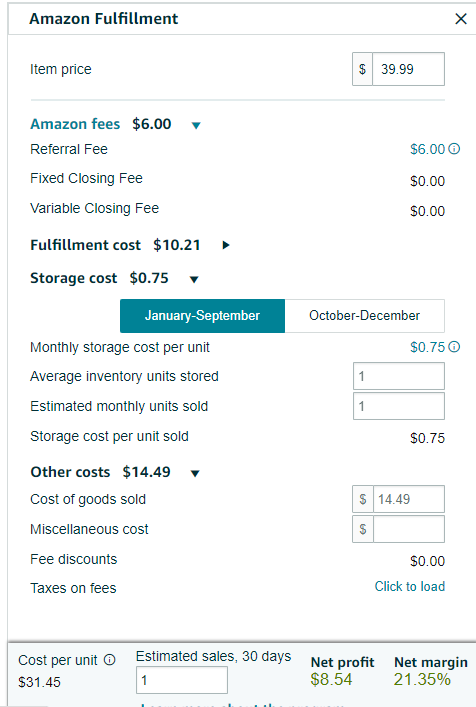This screenshot has height=707, width=476.
Task: Click the Amazon fees heading
Action: 75,124
